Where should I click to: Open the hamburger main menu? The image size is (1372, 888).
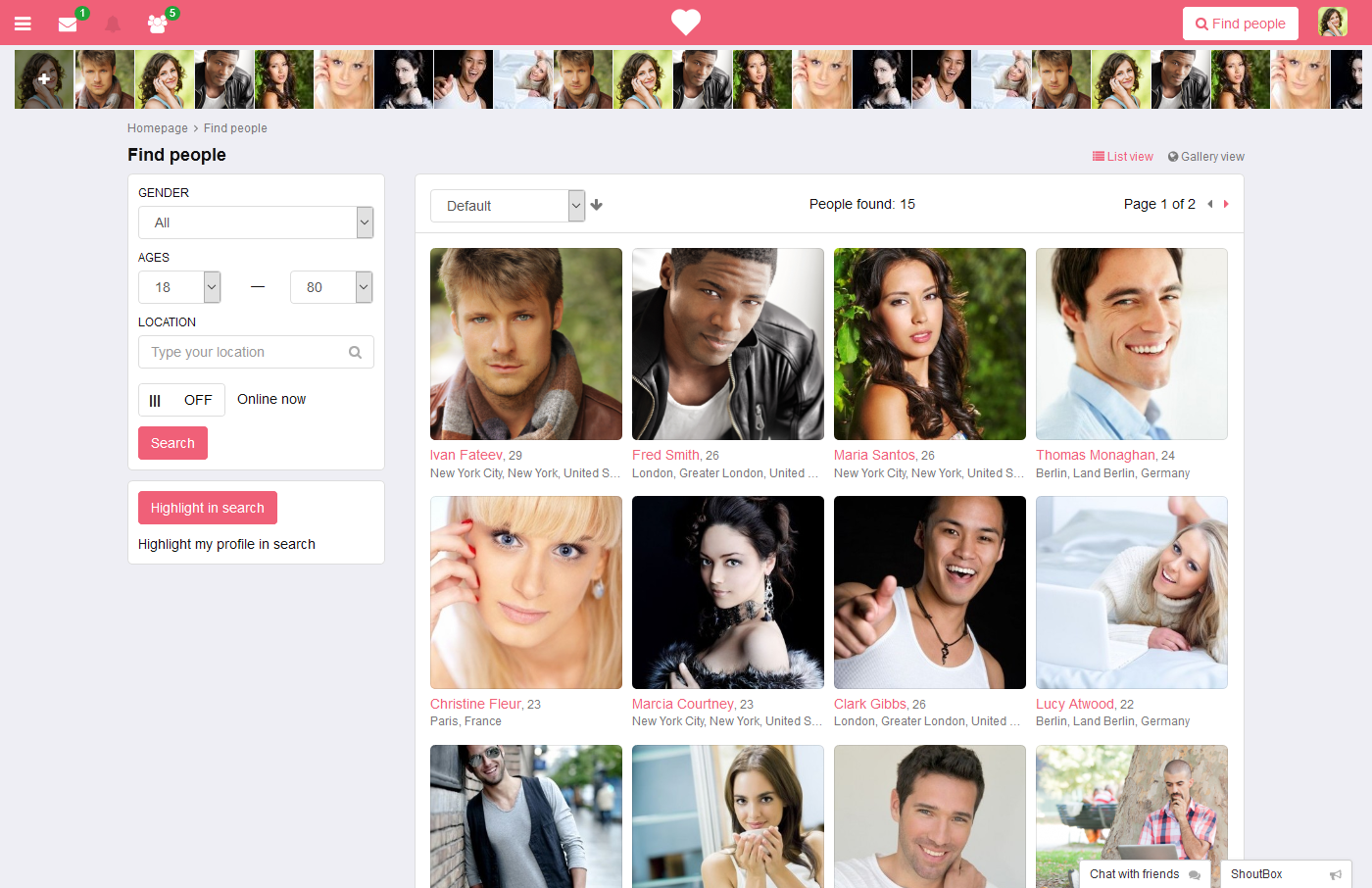click(23, 24)
